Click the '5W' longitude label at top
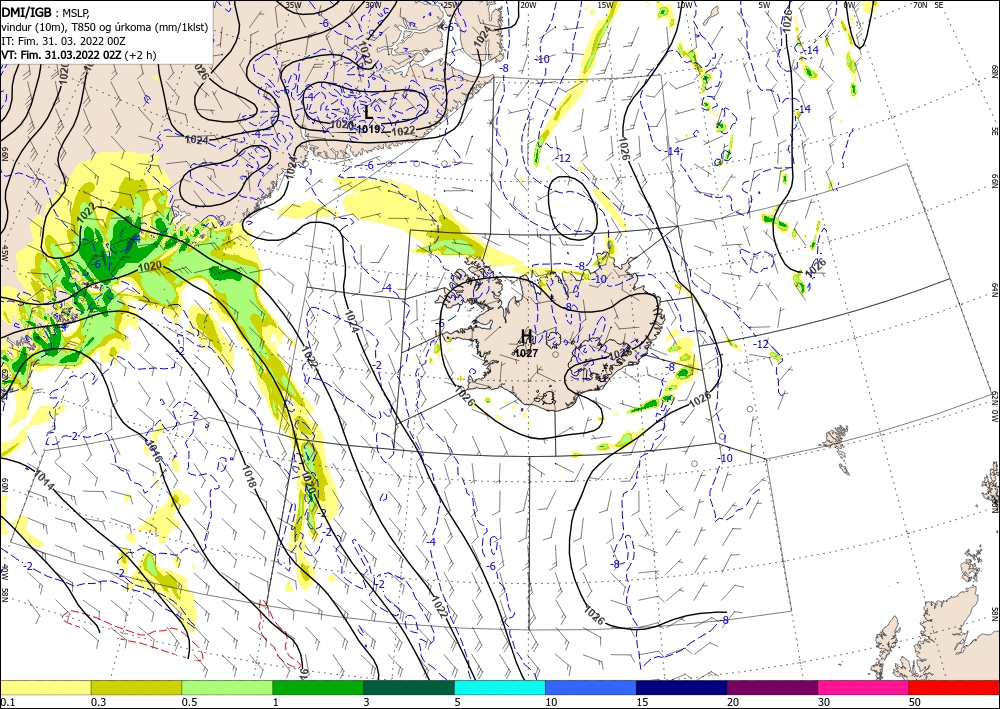Image resolution: width=1000 pixels, height=709 pixels. pos(765,5)
